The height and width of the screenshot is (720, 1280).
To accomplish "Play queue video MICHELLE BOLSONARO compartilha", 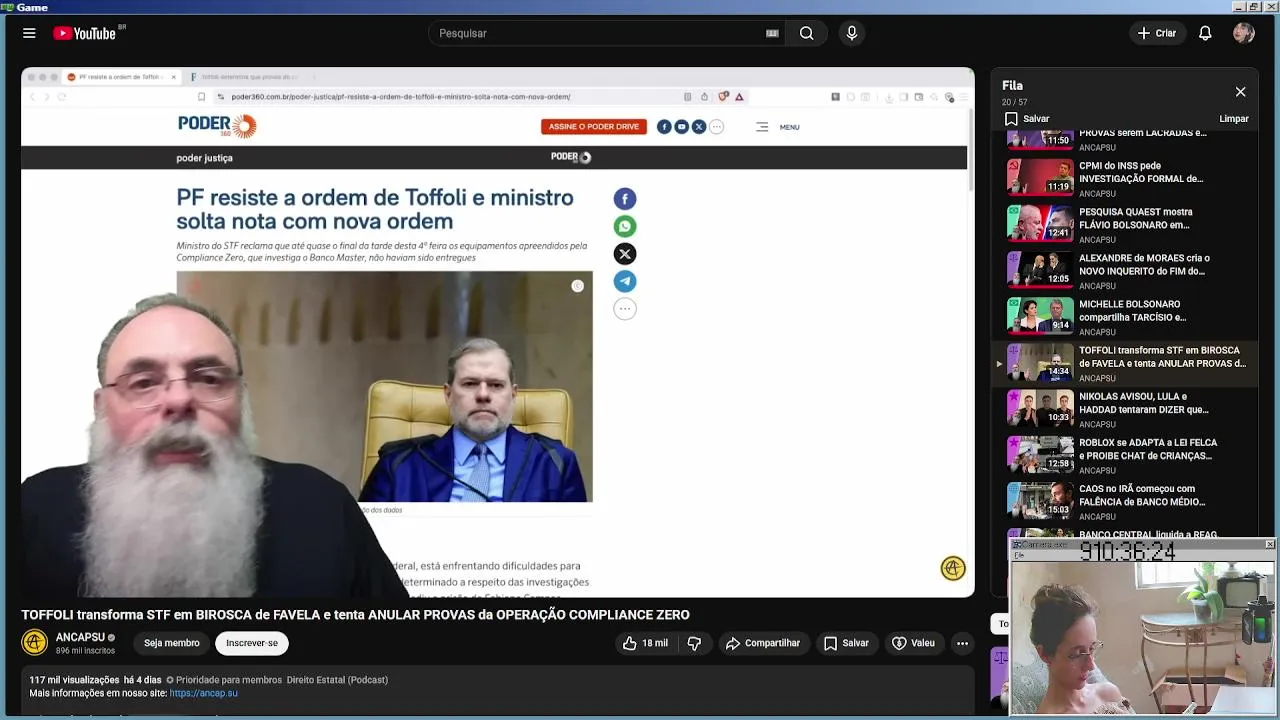I will click(1126, 316).
